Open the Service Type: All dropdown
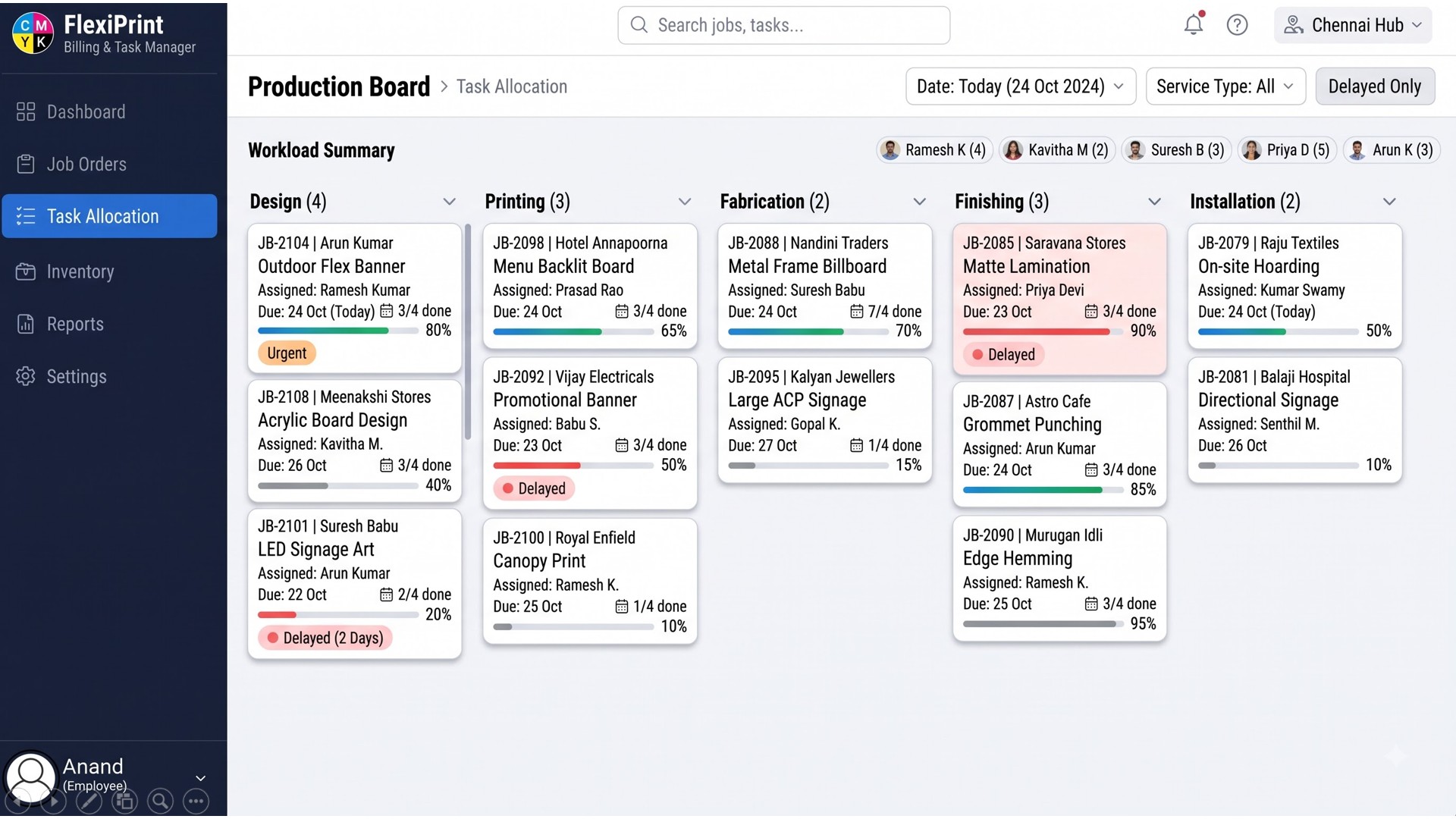 coord(1225,86)
